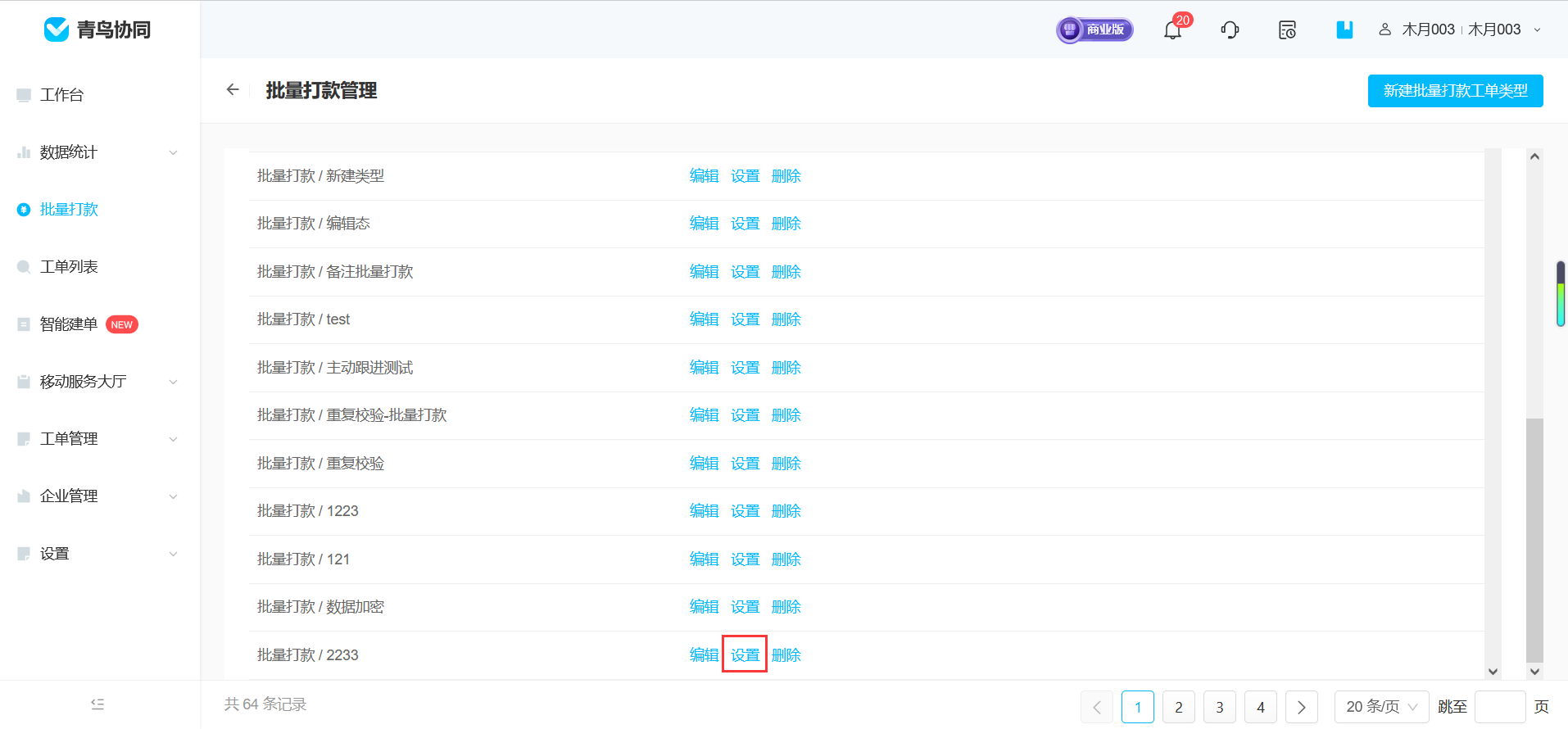The height and width of the screenshot is (729, 1568).
Task: Go to page 2
Action: [x=1179, y=707]
